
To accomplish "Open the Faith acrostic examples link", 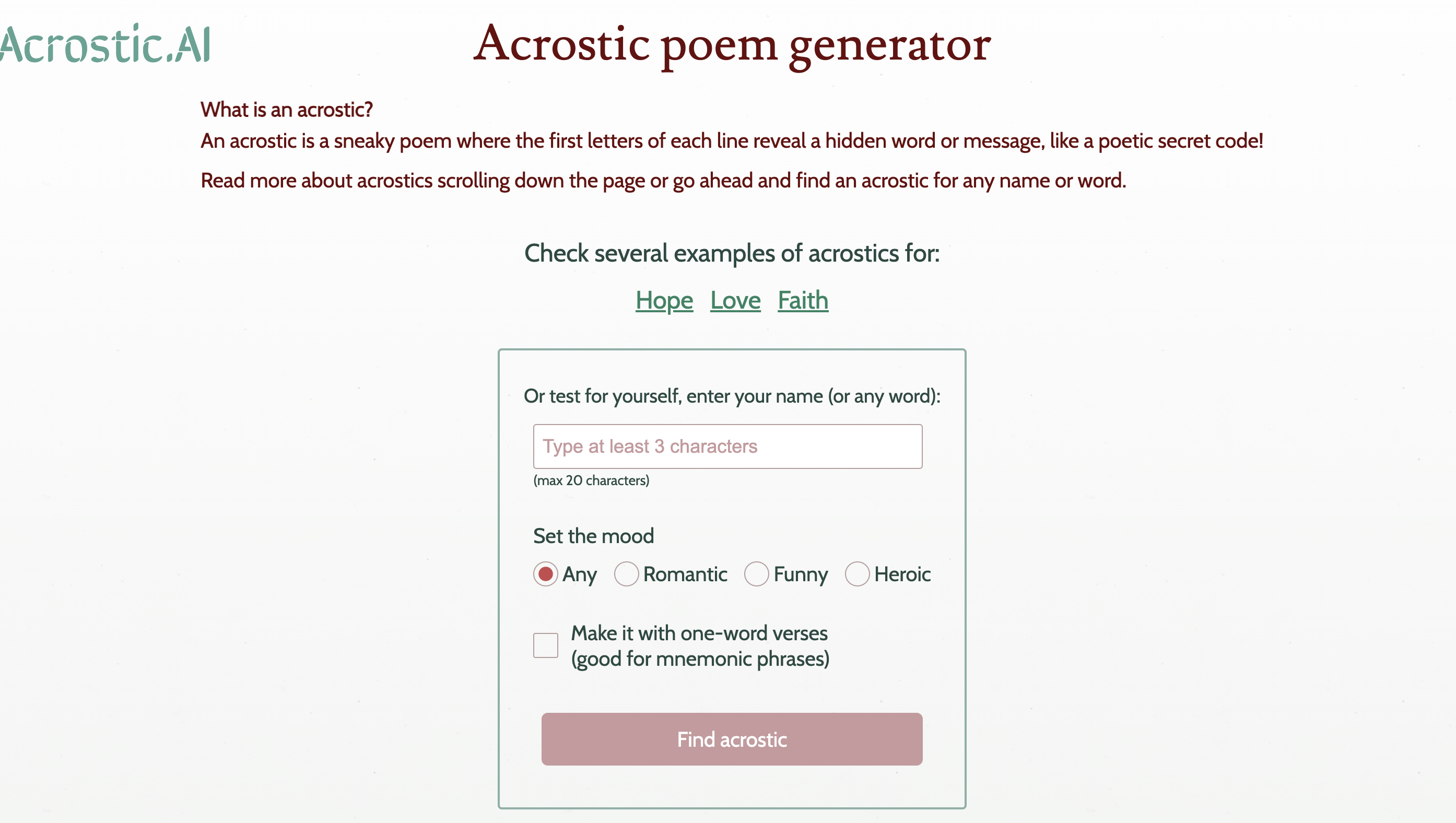I will pyautogui.click(x=803, y=301).
